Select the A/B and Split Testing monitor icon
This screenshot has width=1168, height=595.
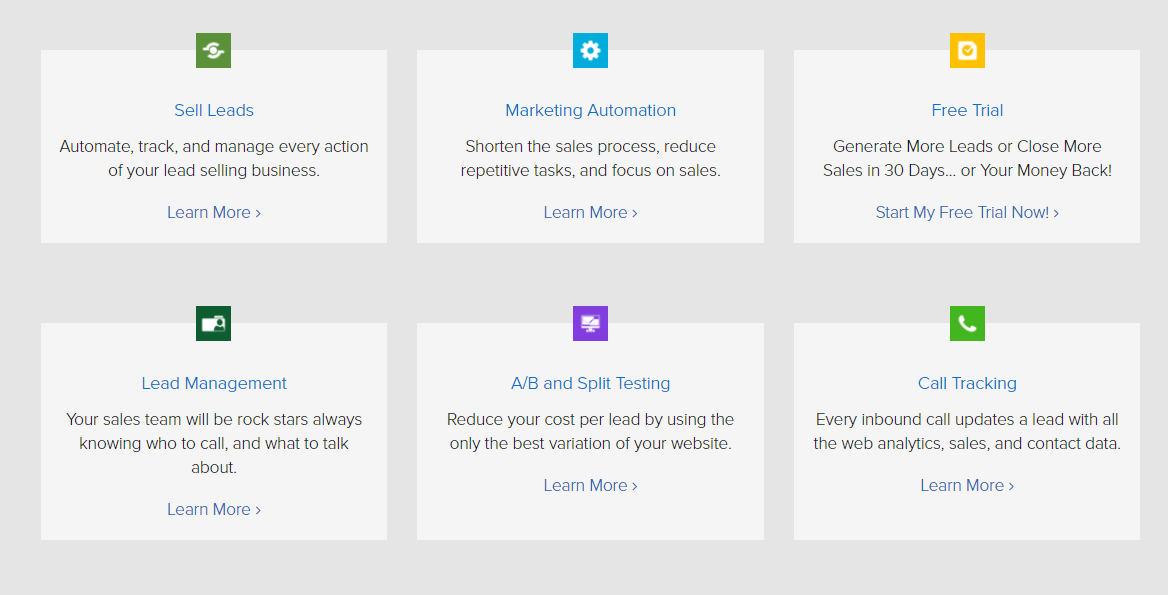tap(590, 323)
